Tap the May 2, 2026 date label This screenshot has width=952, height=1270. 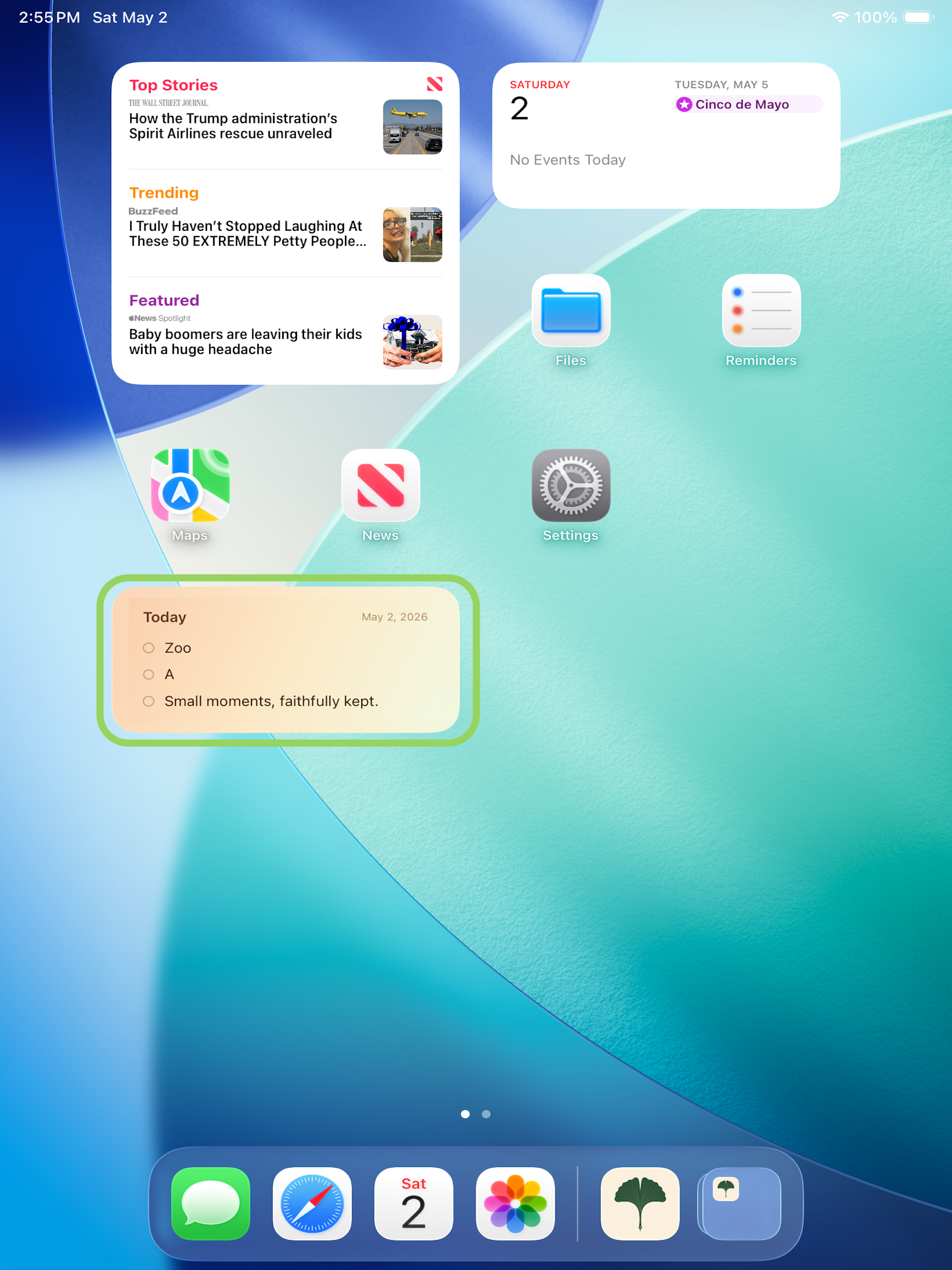[x=395, y=617]
